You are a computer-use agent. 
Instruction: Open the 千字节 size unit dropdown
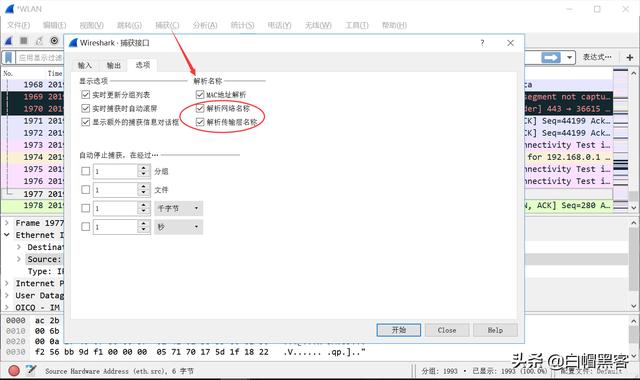[178, 208]
